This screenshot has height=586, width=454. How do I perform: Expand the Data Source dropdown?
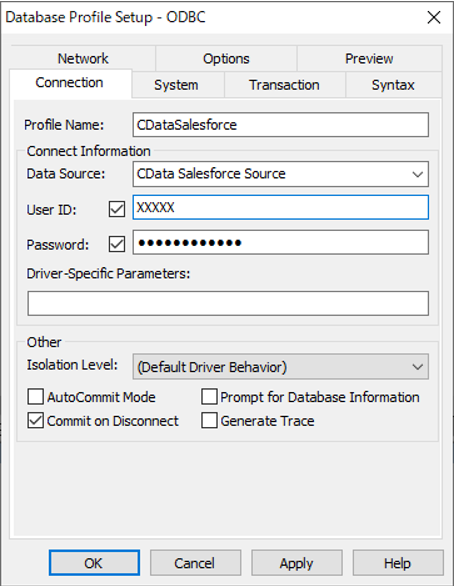pos(281,174)
